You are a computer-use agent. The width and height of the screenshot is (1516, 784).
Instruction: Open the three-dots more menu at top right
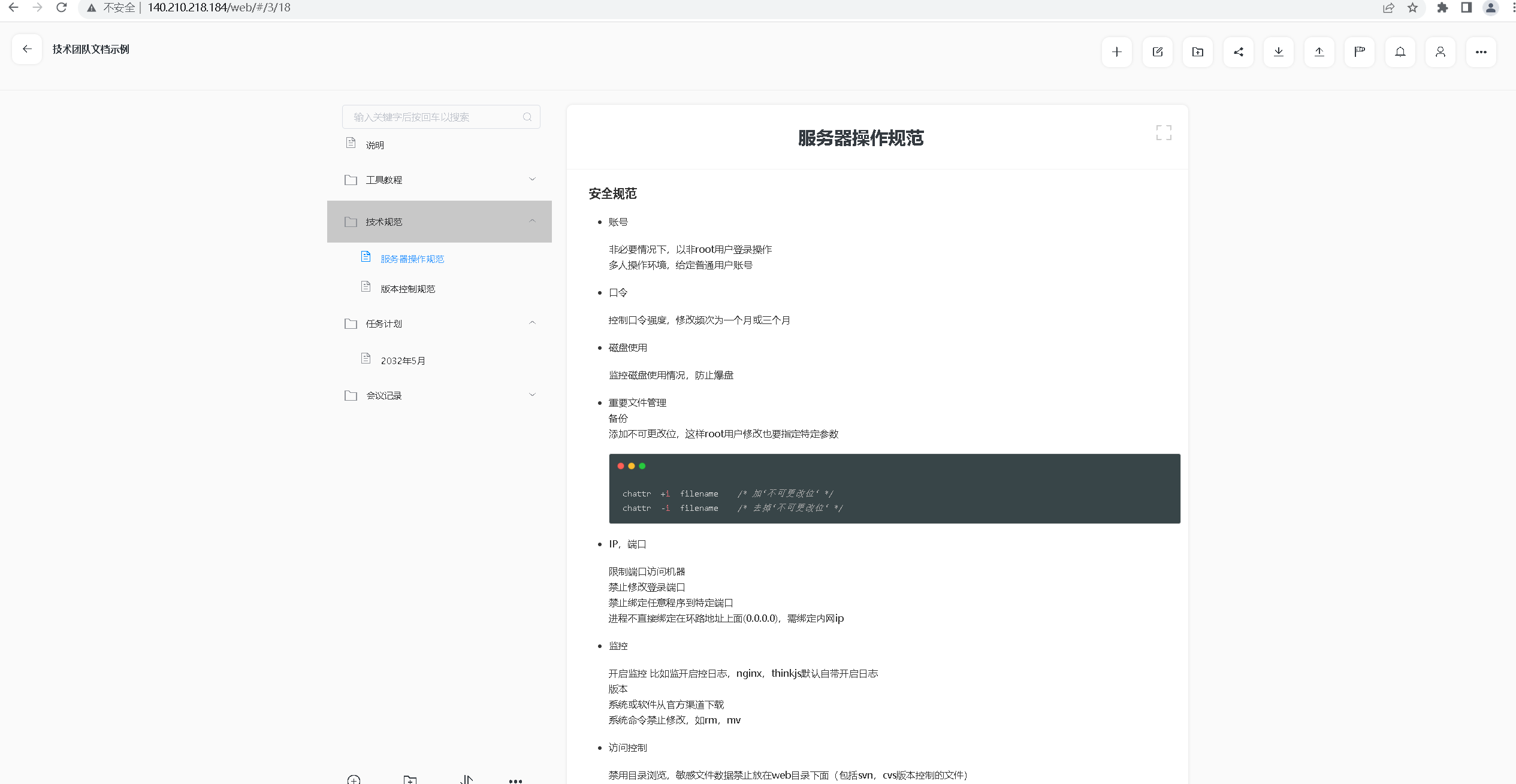point(1481,52)
